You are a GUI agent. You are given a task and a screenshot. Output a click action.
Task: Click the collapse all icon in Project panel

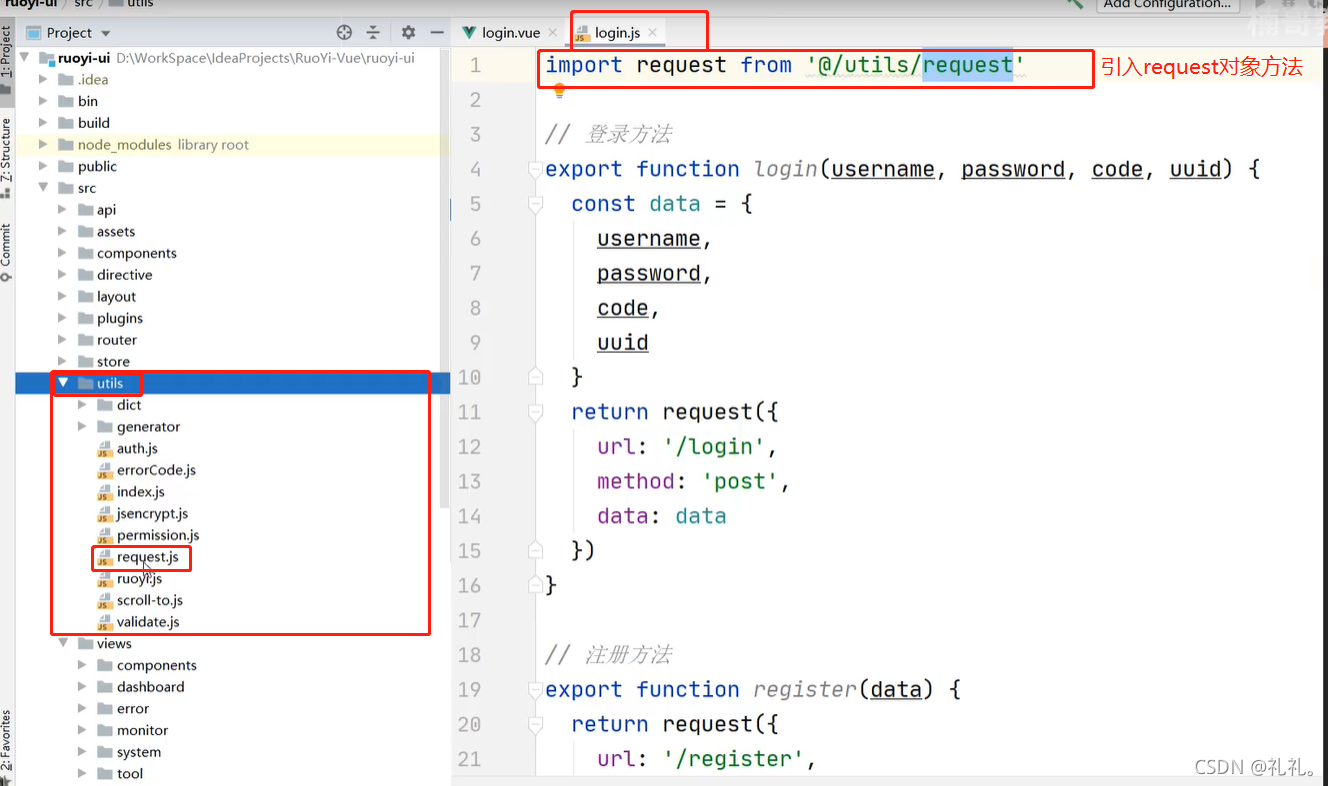point(373,33)
